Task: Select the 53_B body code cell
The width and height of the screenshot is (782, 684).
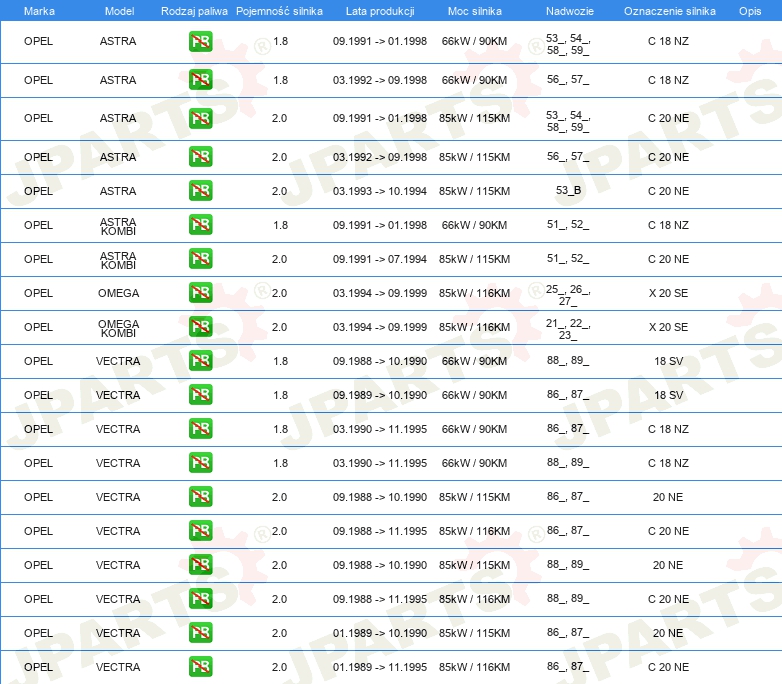Action: 569,191
